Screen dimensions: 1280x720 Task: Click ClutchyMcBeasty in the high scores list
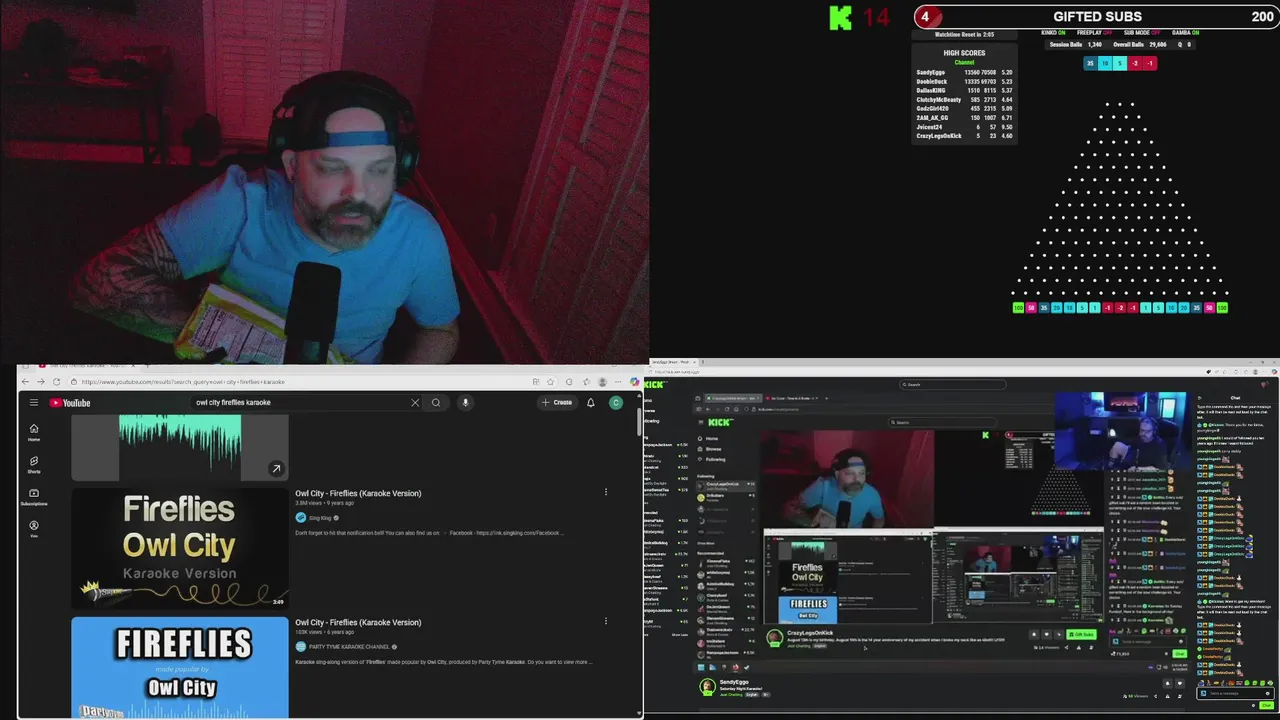[938, 100]
